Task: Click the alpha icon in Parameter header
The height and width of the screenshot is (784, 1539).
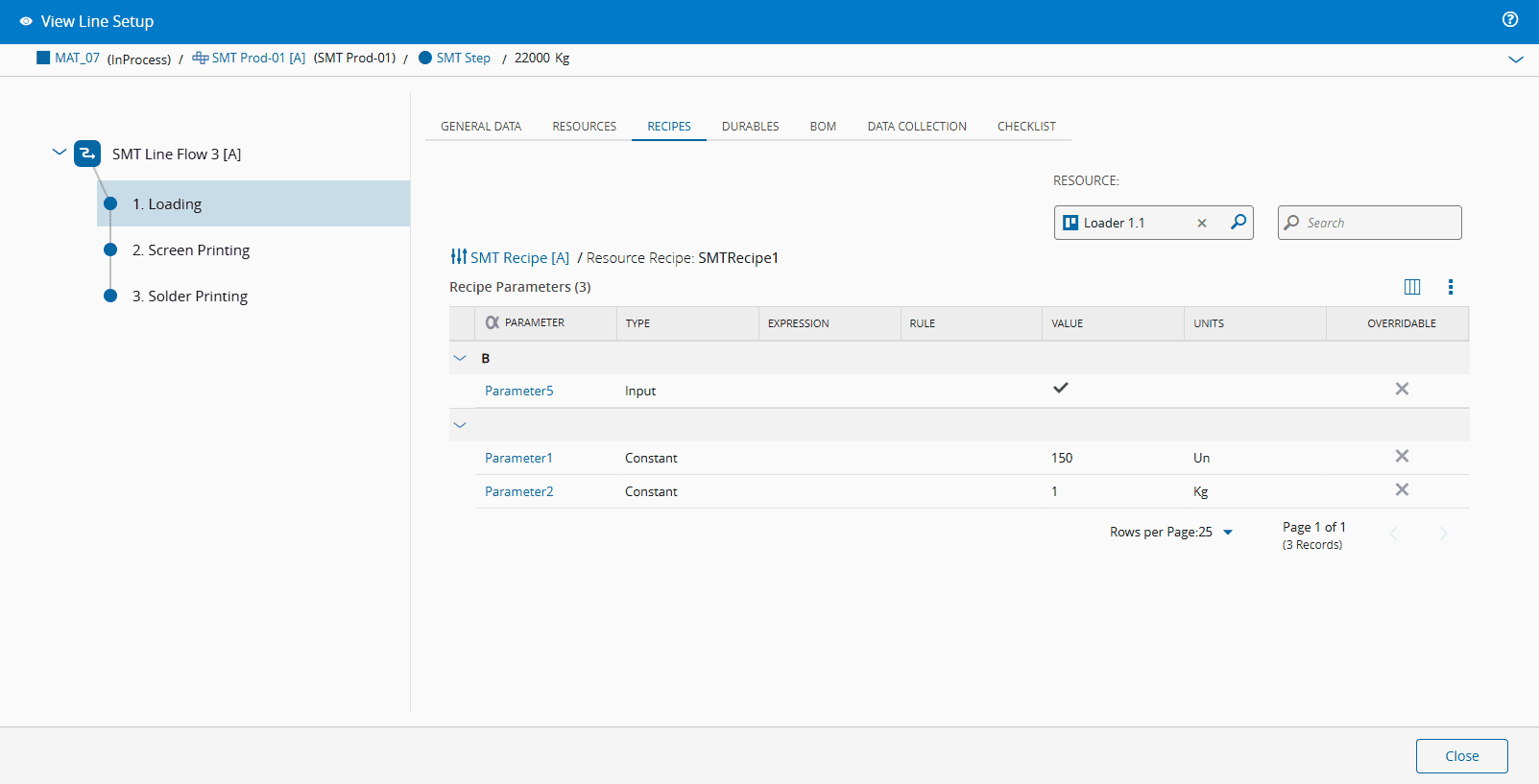Action: tap(493, 323)
